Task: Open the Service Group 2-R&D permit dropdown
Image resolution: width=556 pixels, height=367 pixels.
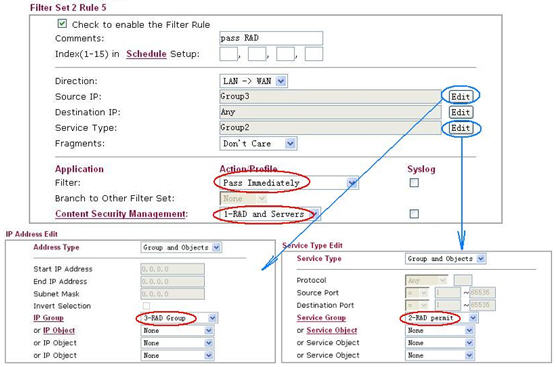Action: pos(441,318)
